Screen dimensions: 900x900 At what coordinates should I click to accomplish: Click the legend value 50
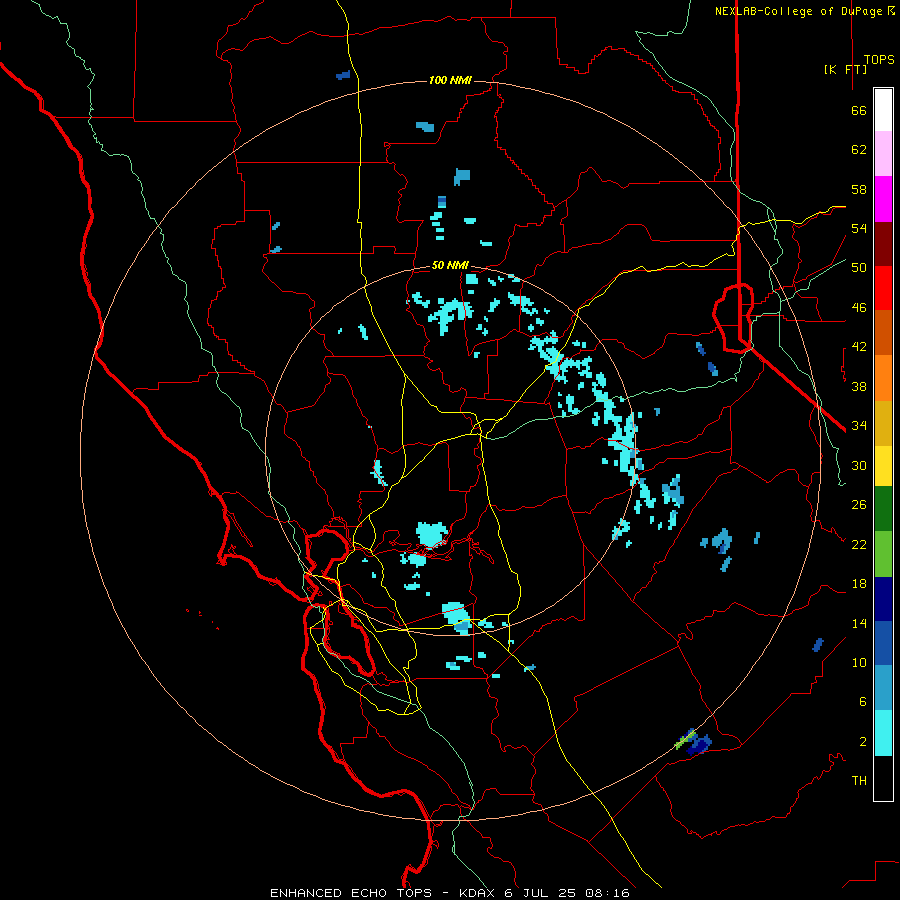[x=859, y=268]
